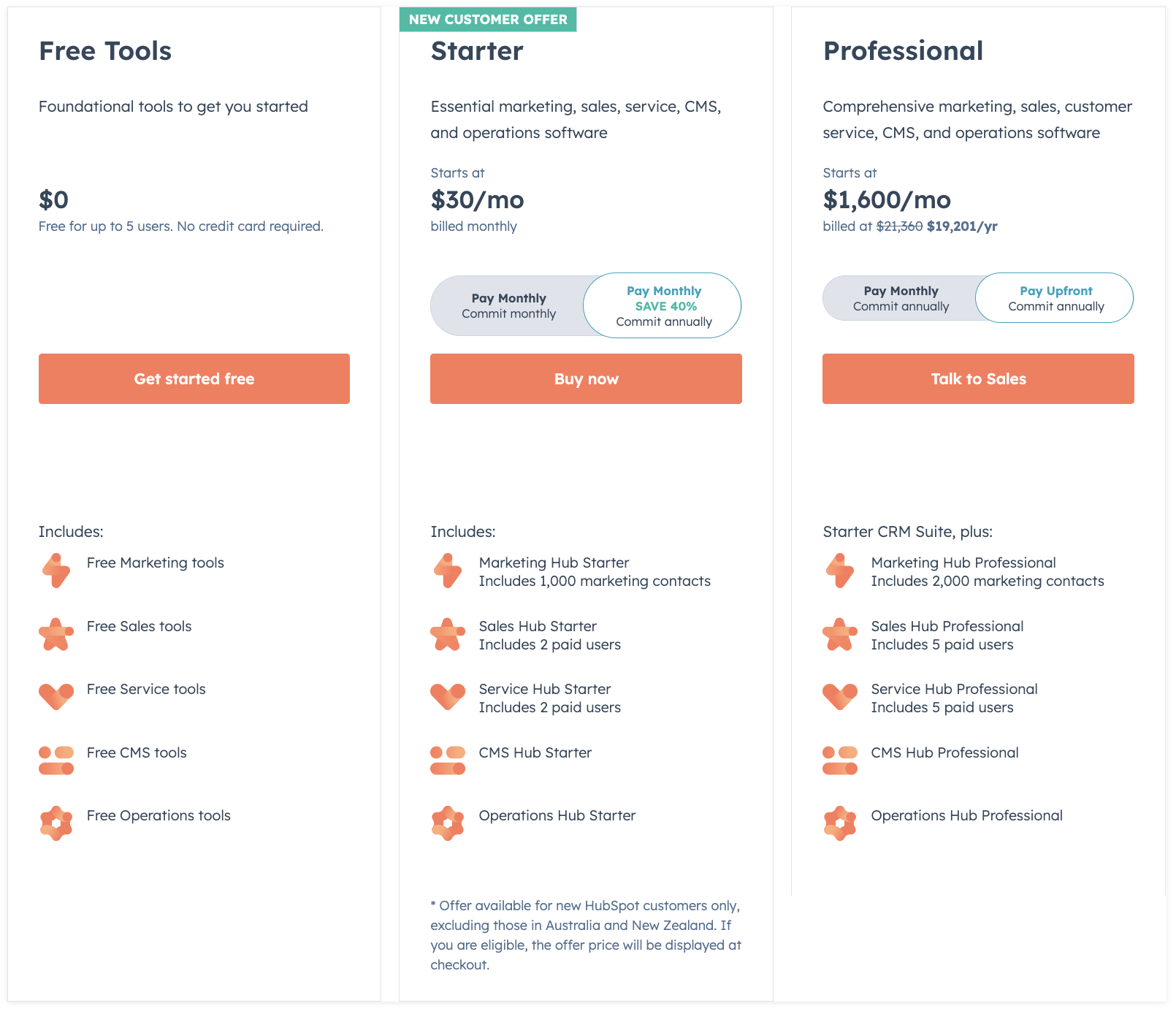Open Talk to Sales for Professional plan

[x=978, y=378]
